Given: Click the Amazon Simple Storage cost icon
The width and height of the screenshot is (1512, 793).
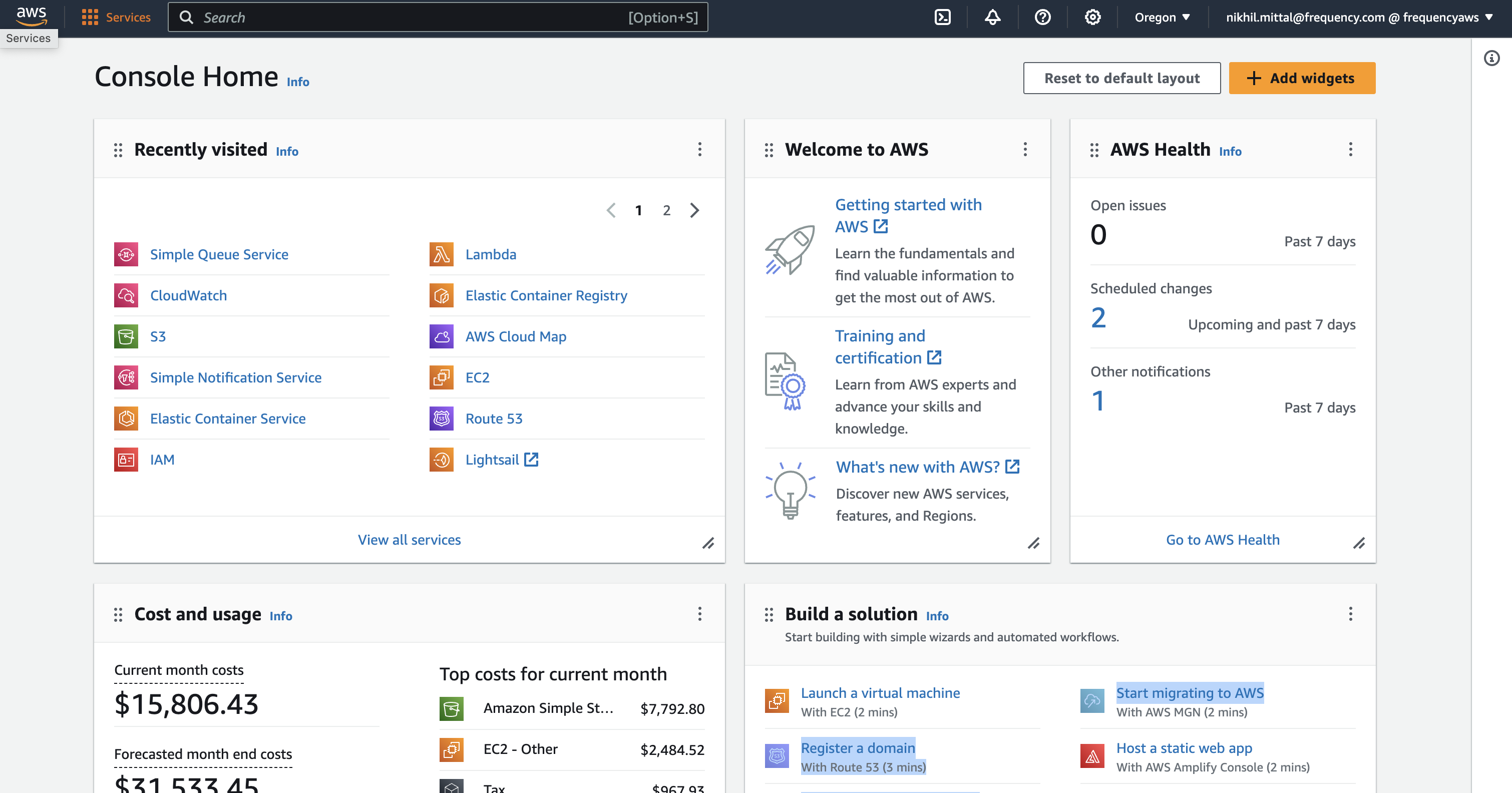Looking at the screenshot, I should coord(452,708).
